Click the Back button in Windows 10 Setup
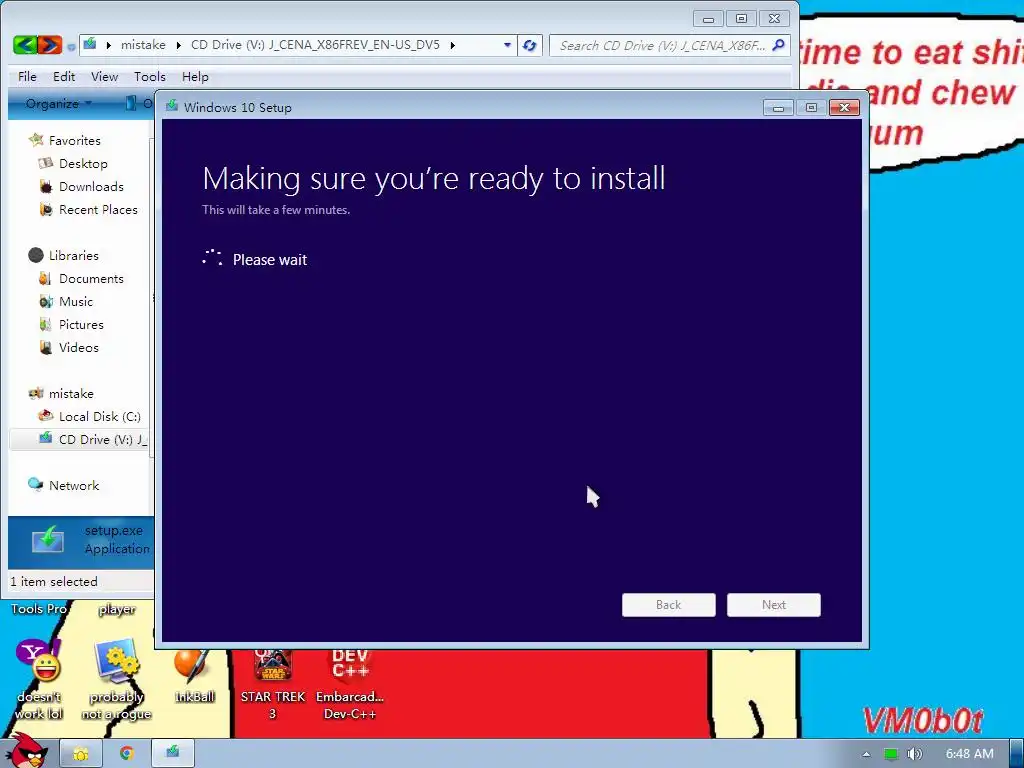 [669, 605]
